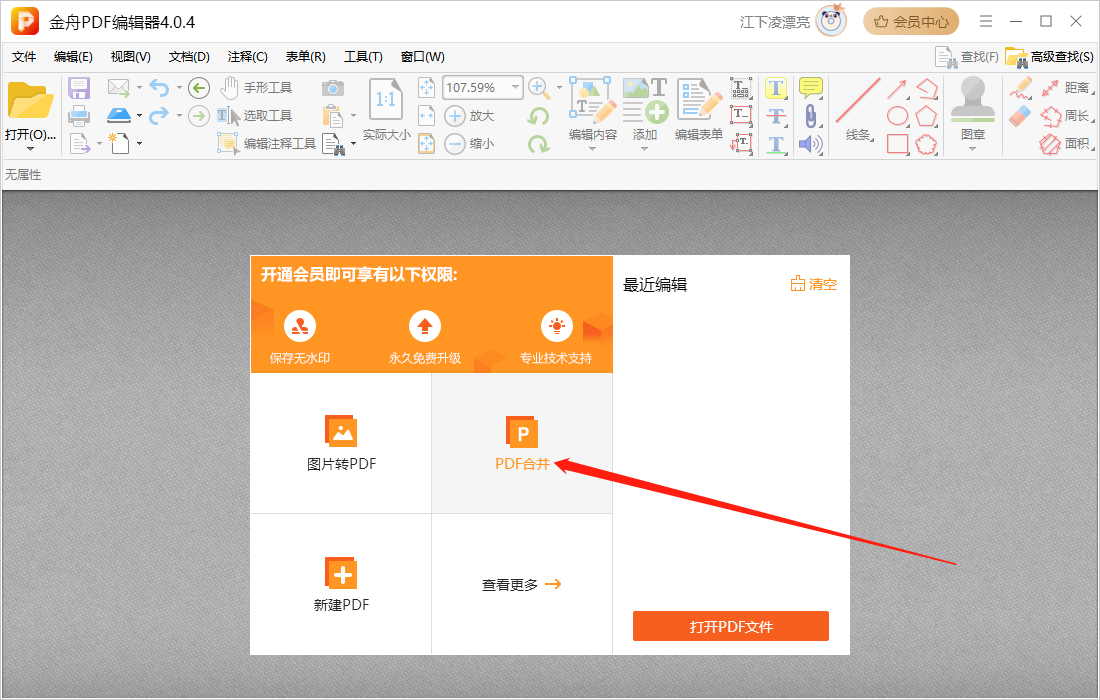Open the 文件 menu
Image resolution: width=1100 pixels, height=700 pixels.
[x=24, y=57]
